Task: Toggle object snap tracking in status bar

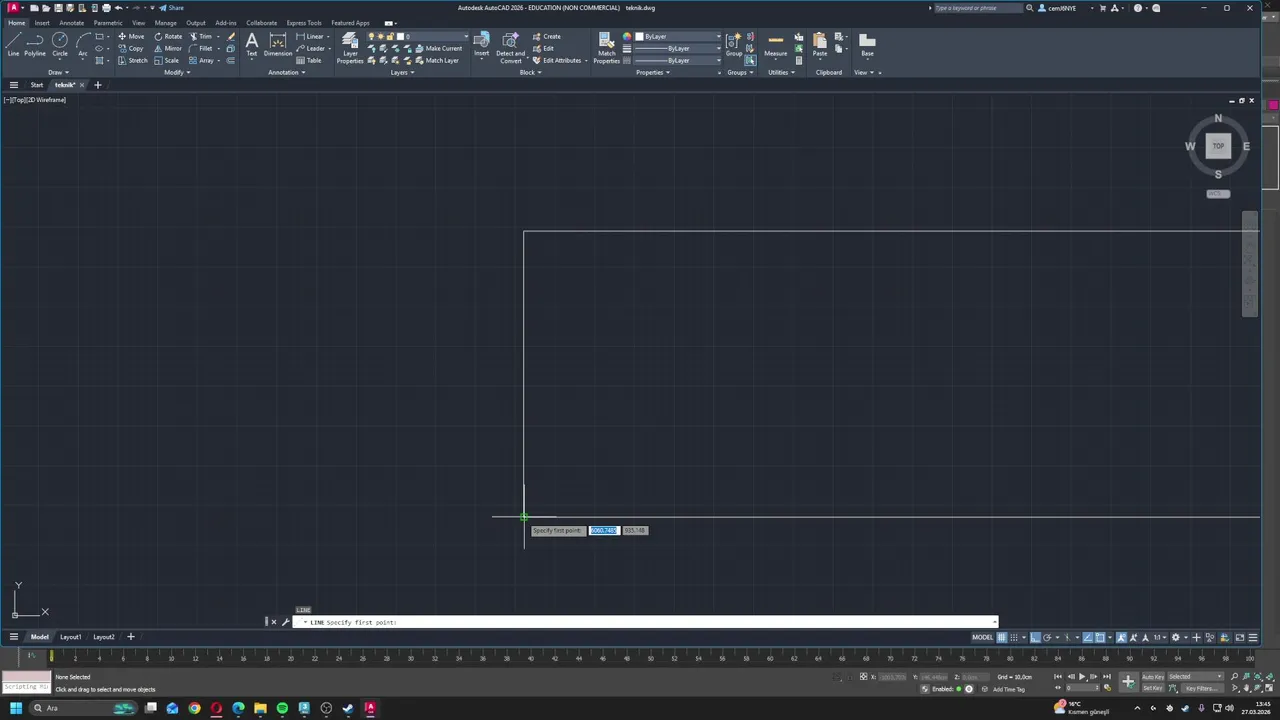Action: (x=1088, y=637)
